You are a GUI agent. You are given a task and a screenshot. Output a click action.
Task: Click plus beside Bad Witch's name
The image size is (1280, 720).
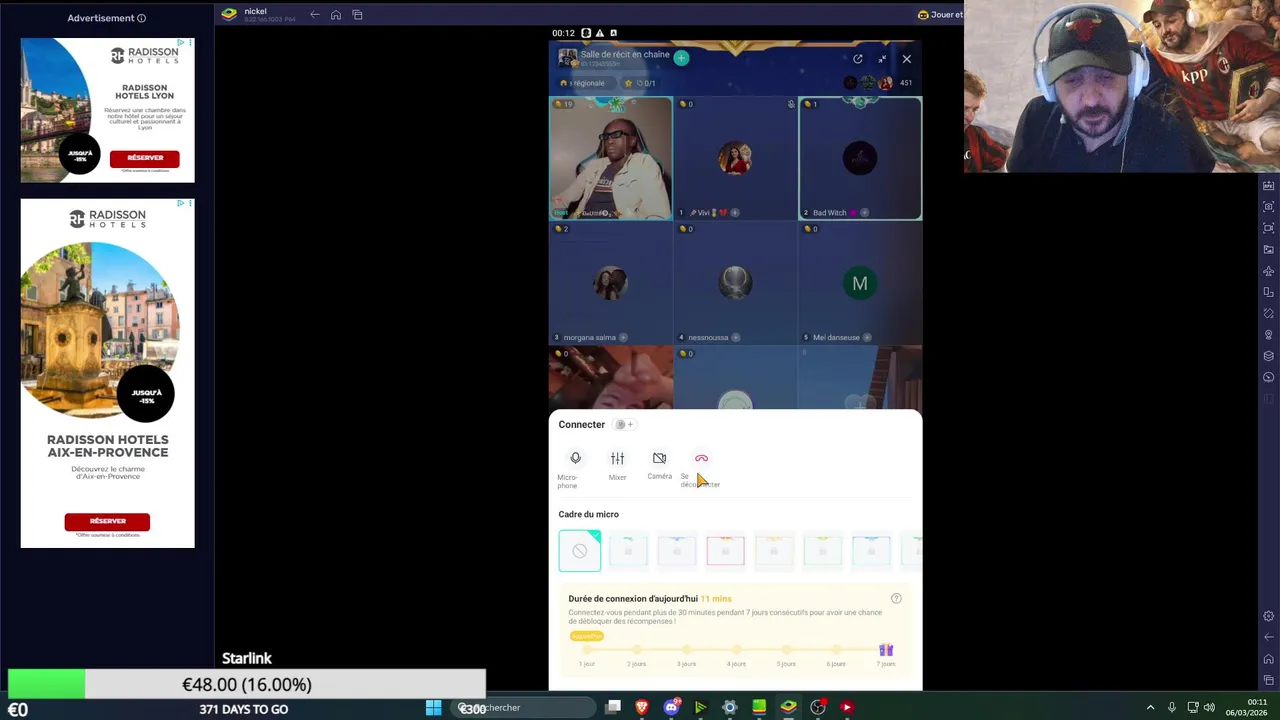pyautogui.click(x=864, y=213)
